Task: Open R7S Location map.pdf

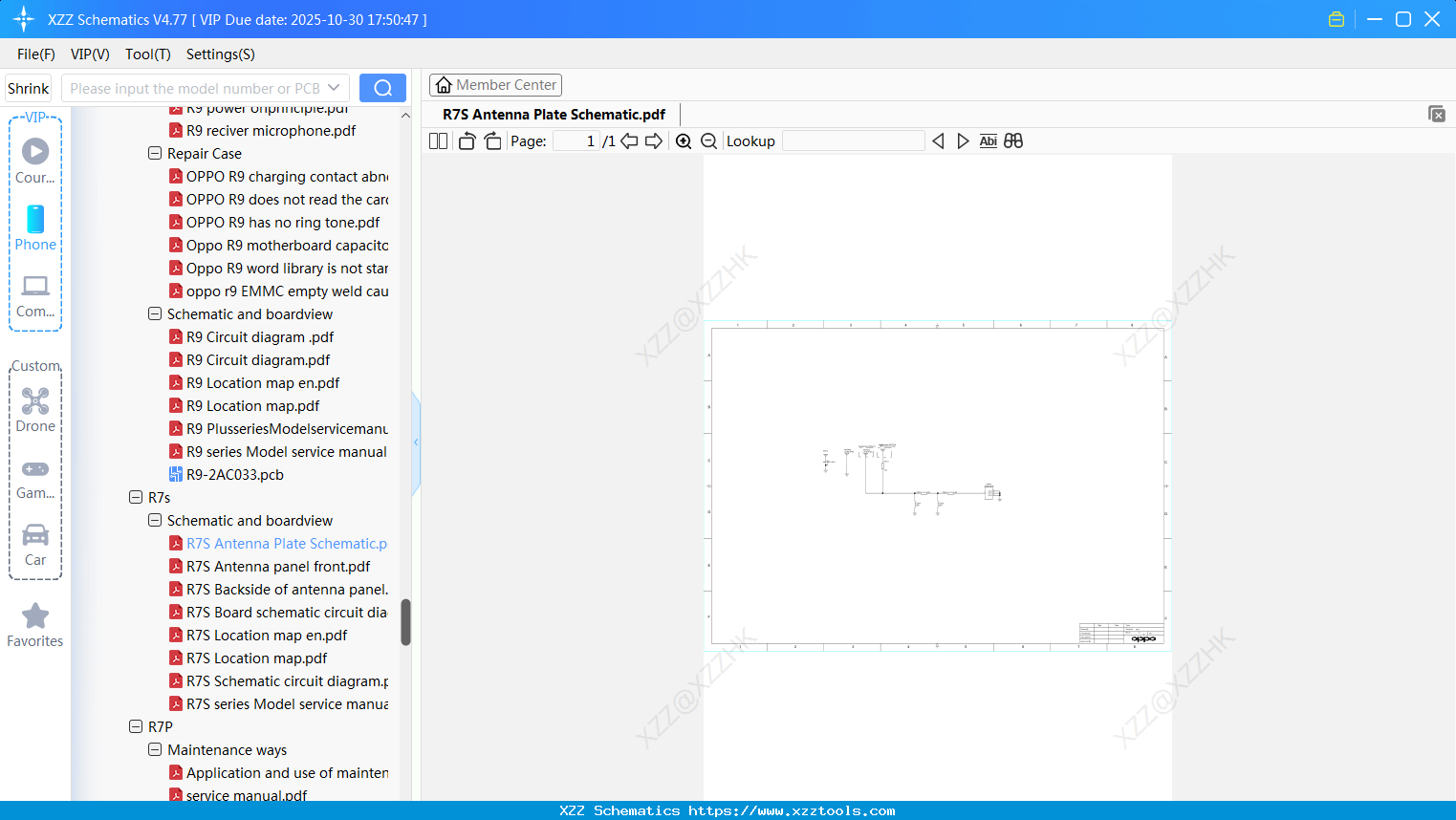Action: [256, 658]
